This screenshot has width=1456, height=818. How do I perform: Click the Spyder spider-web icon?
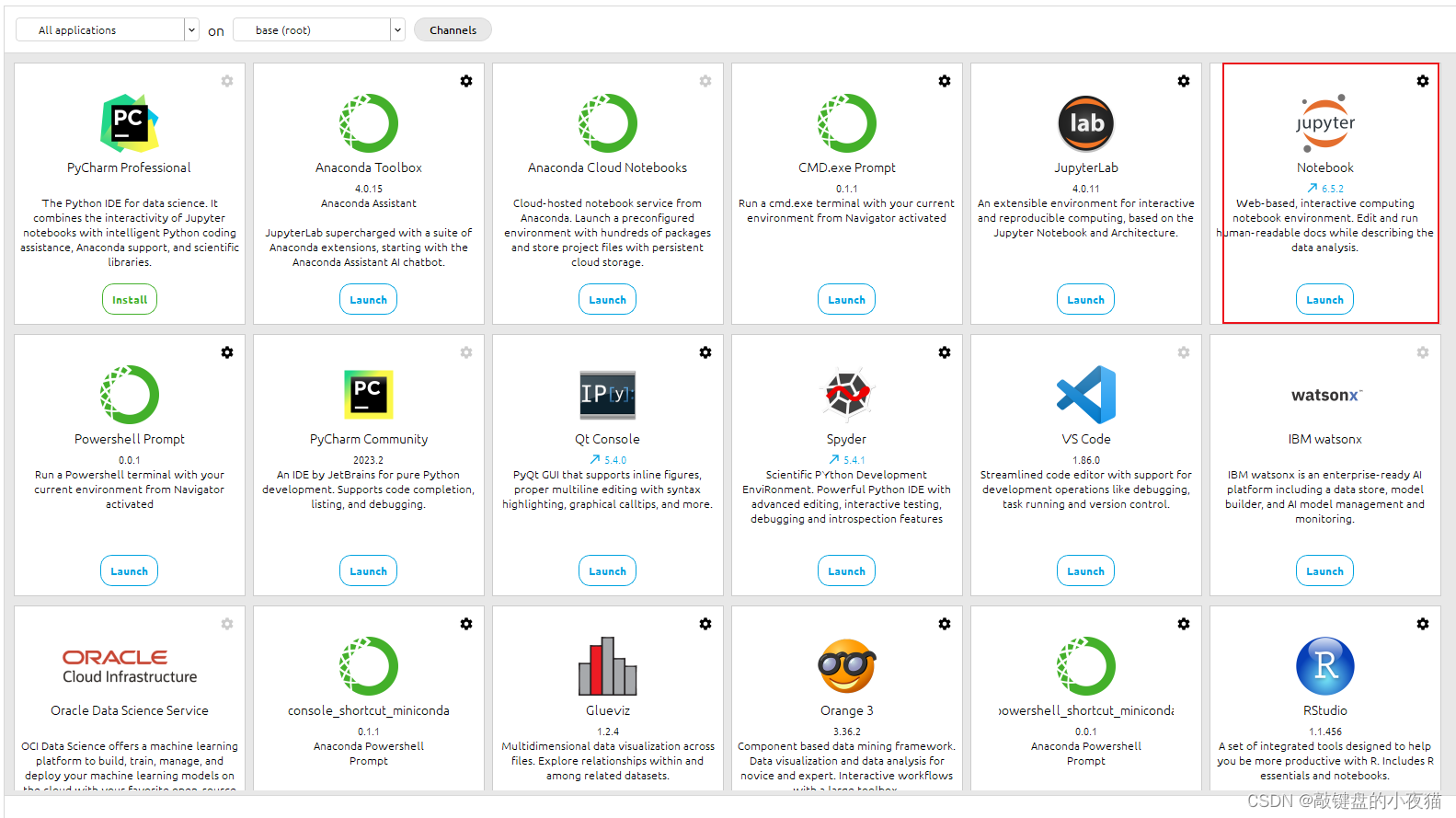[847, 395]
